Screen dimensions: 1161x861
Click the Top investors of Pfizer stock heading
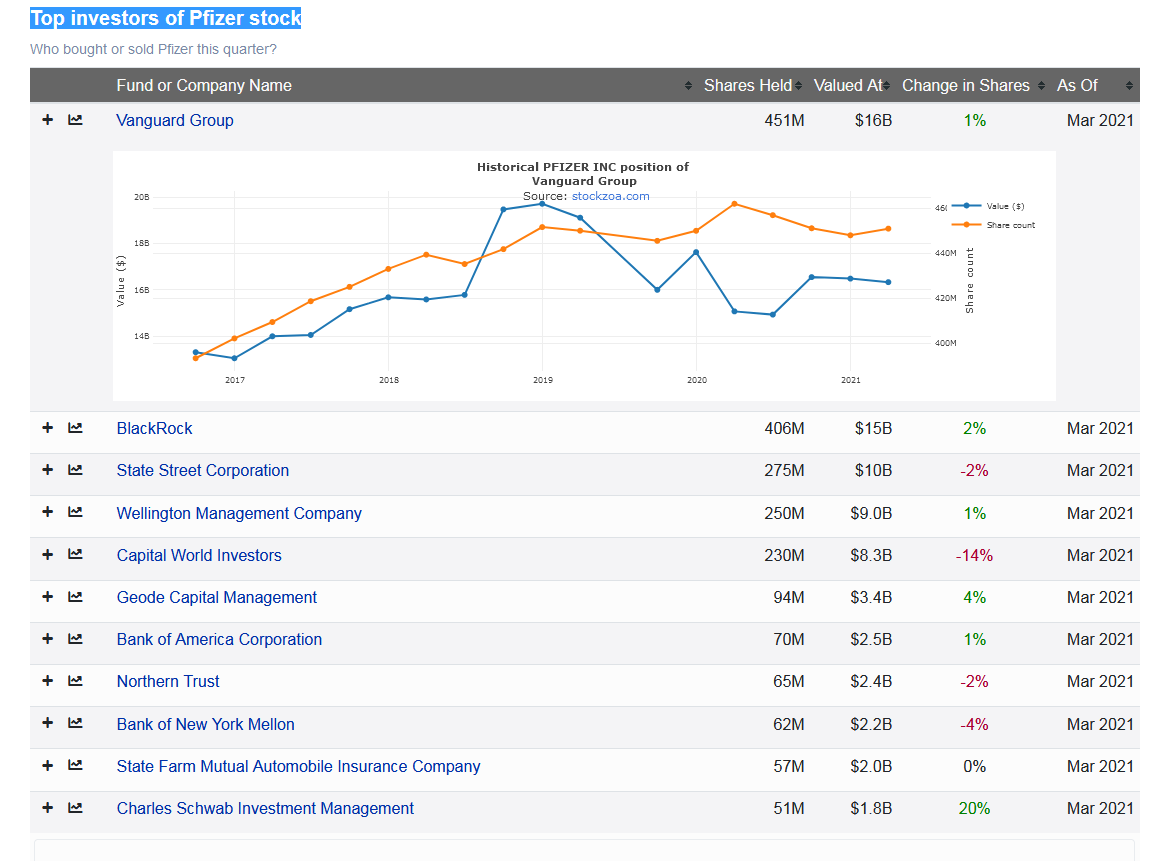[x=166, y=18]
